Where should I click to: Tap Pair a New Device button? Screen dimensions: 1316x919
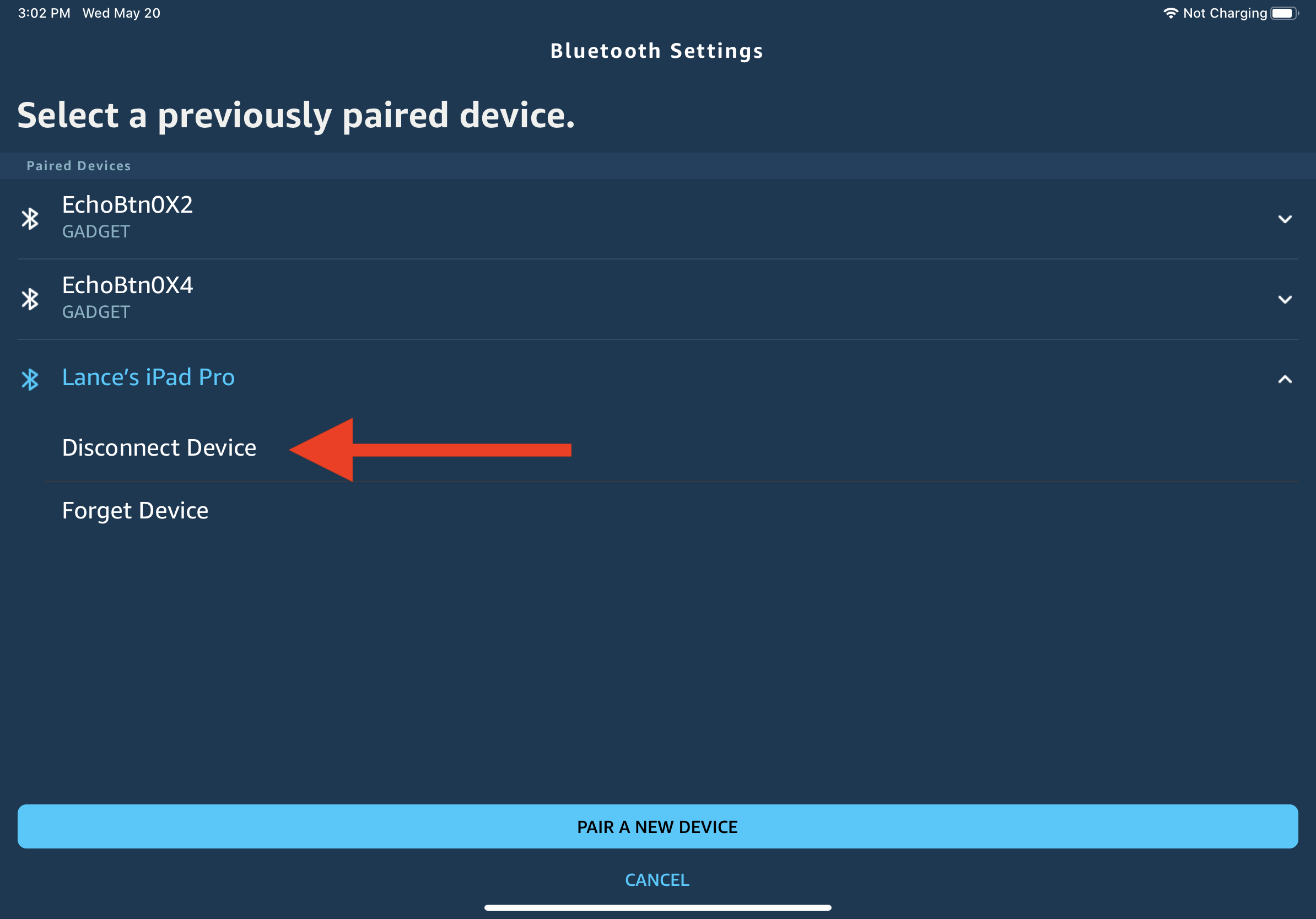click(x=657, y=826)
